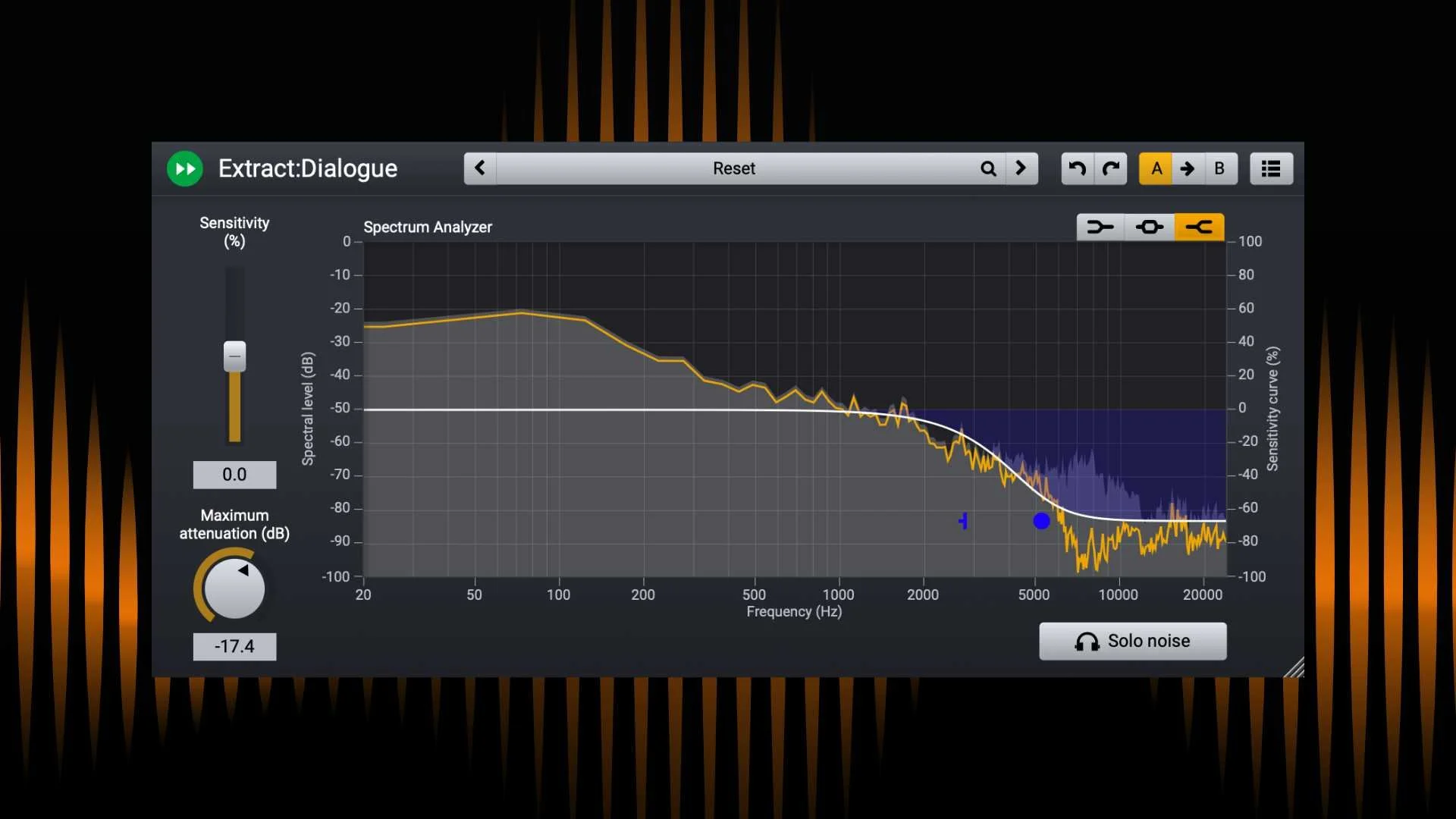Enable Solo noise monitoring
Viewport: 1456px width, 819px height.
[x=1132, y=641]
